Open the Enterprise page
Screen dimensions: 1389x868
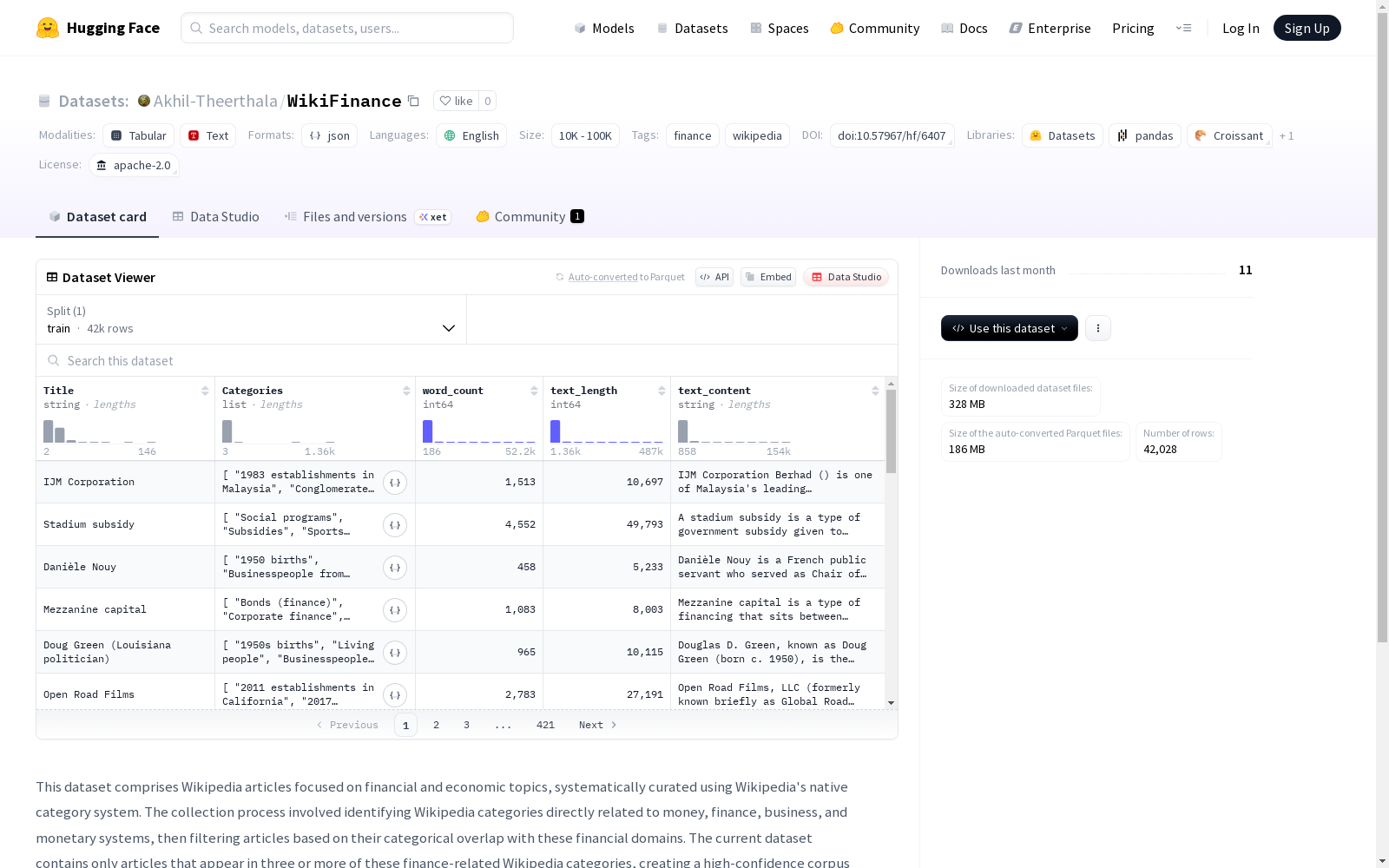tap(1050, 28)
